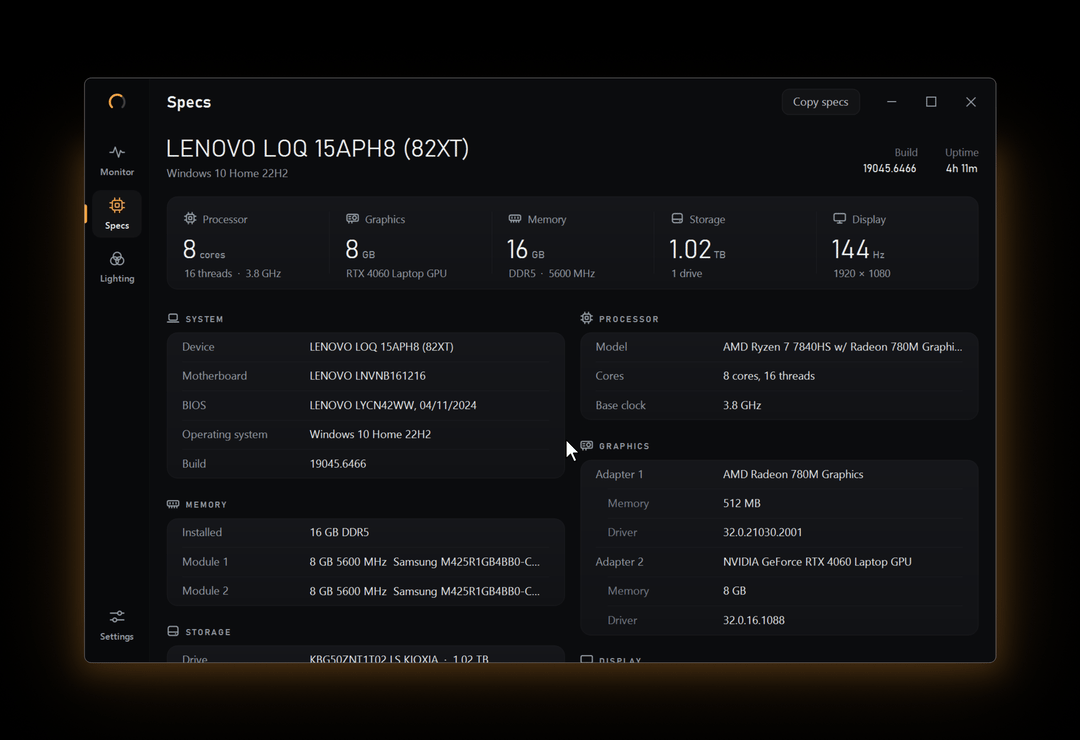The width and height of the screenshot is (1080, 740).
Task: Click the 1 drive storage subtext
Action: (x=687, y=274)
